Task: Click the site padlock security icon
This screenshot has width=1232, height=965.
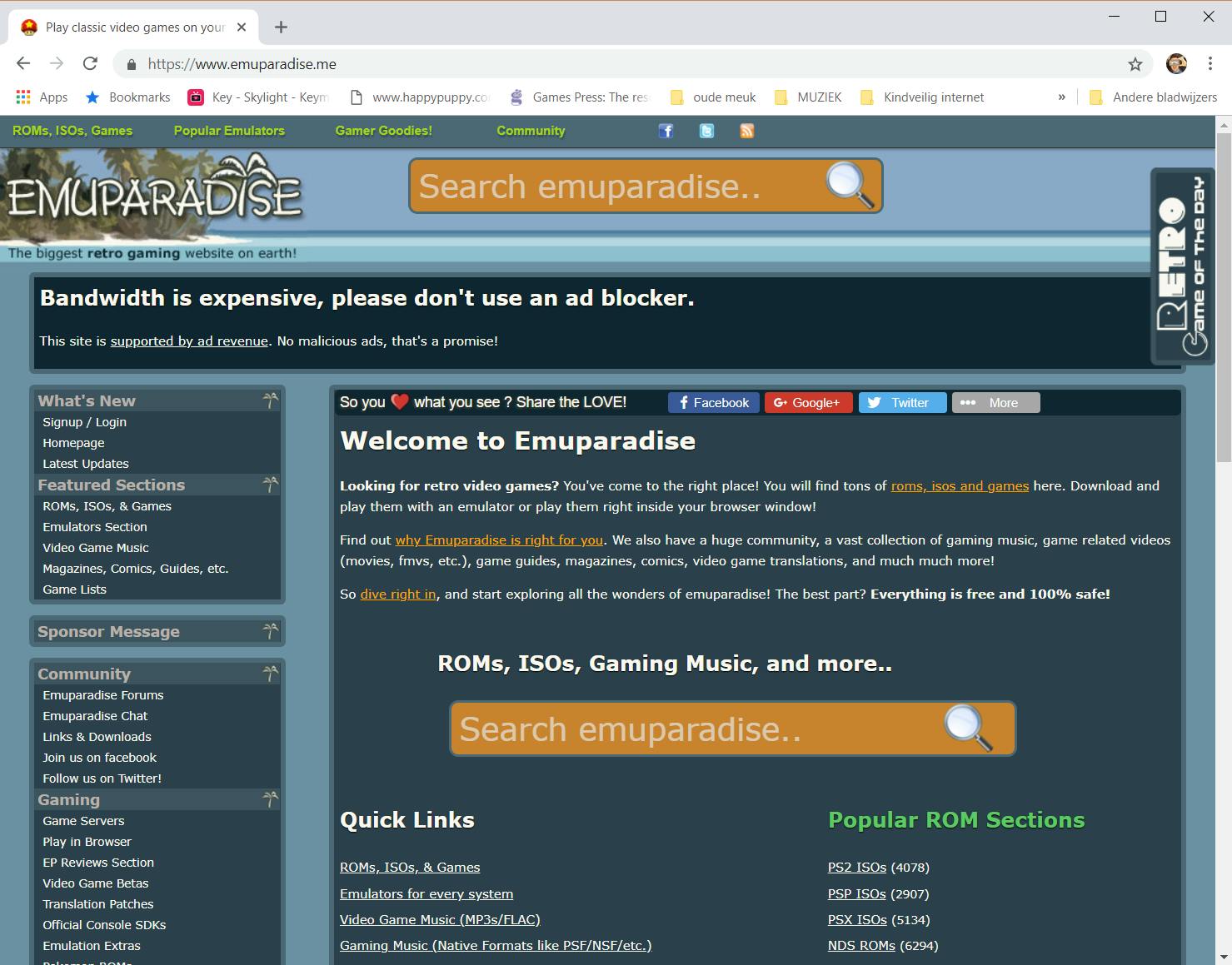Action: 130,64
